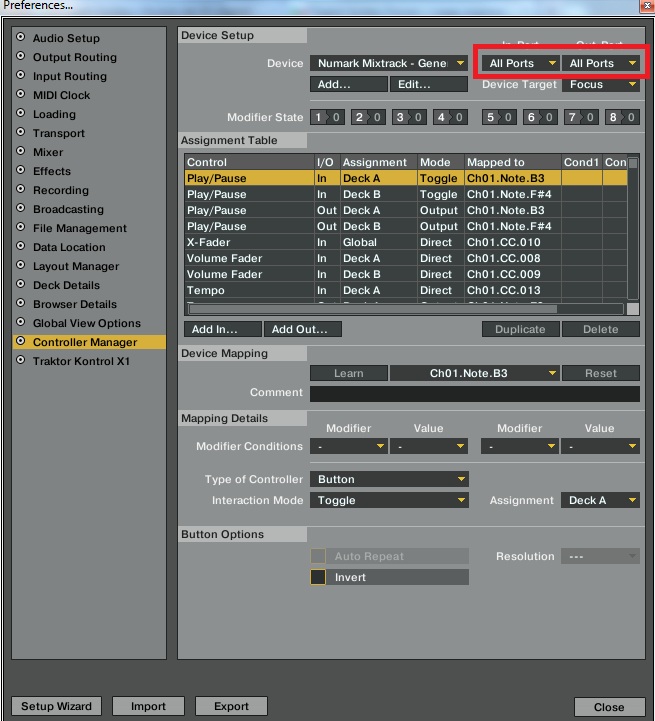The height and width of the screenshot is (721, 655).
Task: Click the Edit... device button
Action: 429,85
